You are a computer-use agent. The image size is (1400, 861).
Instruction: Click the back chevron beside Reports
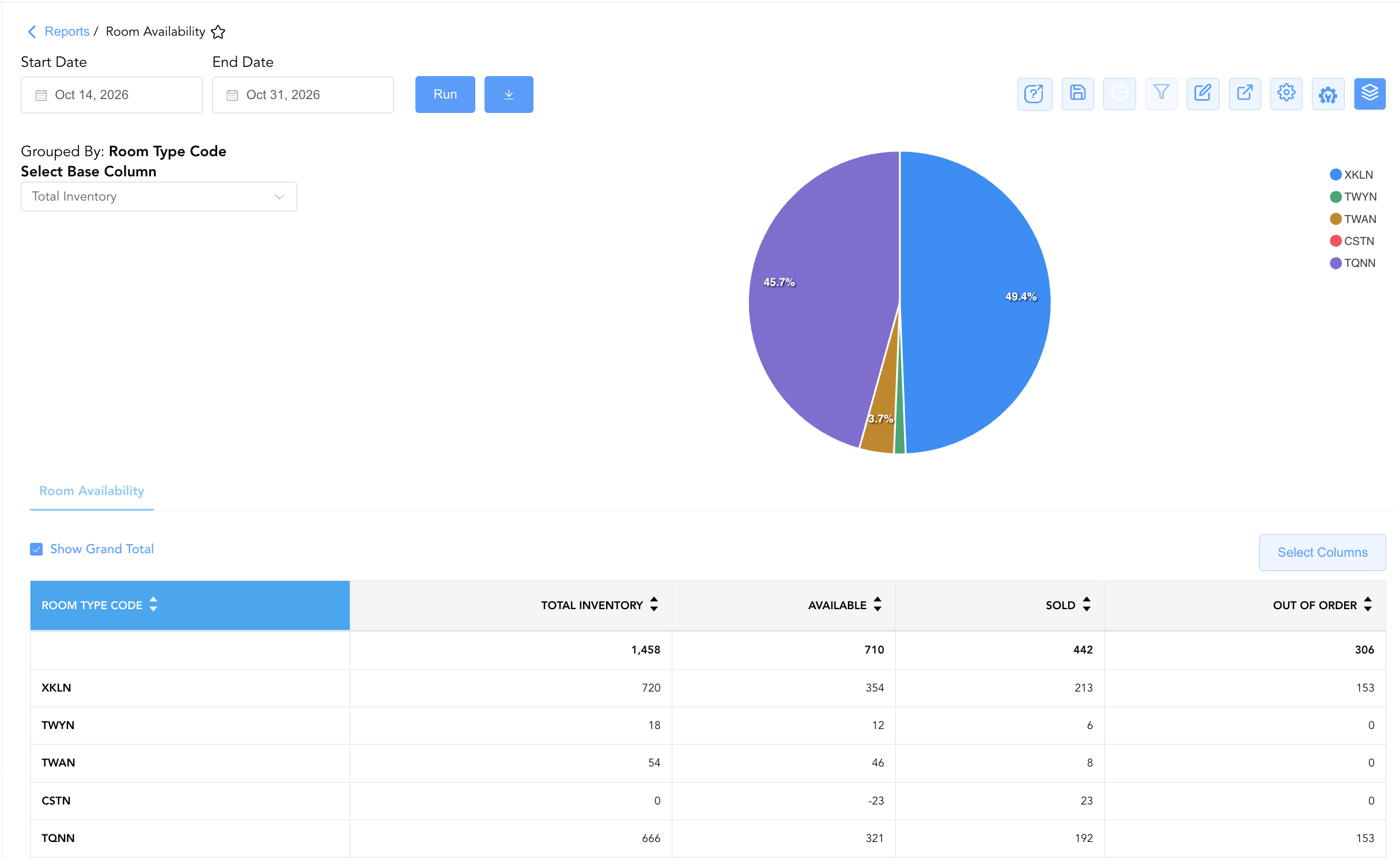[x=32, y=32]
